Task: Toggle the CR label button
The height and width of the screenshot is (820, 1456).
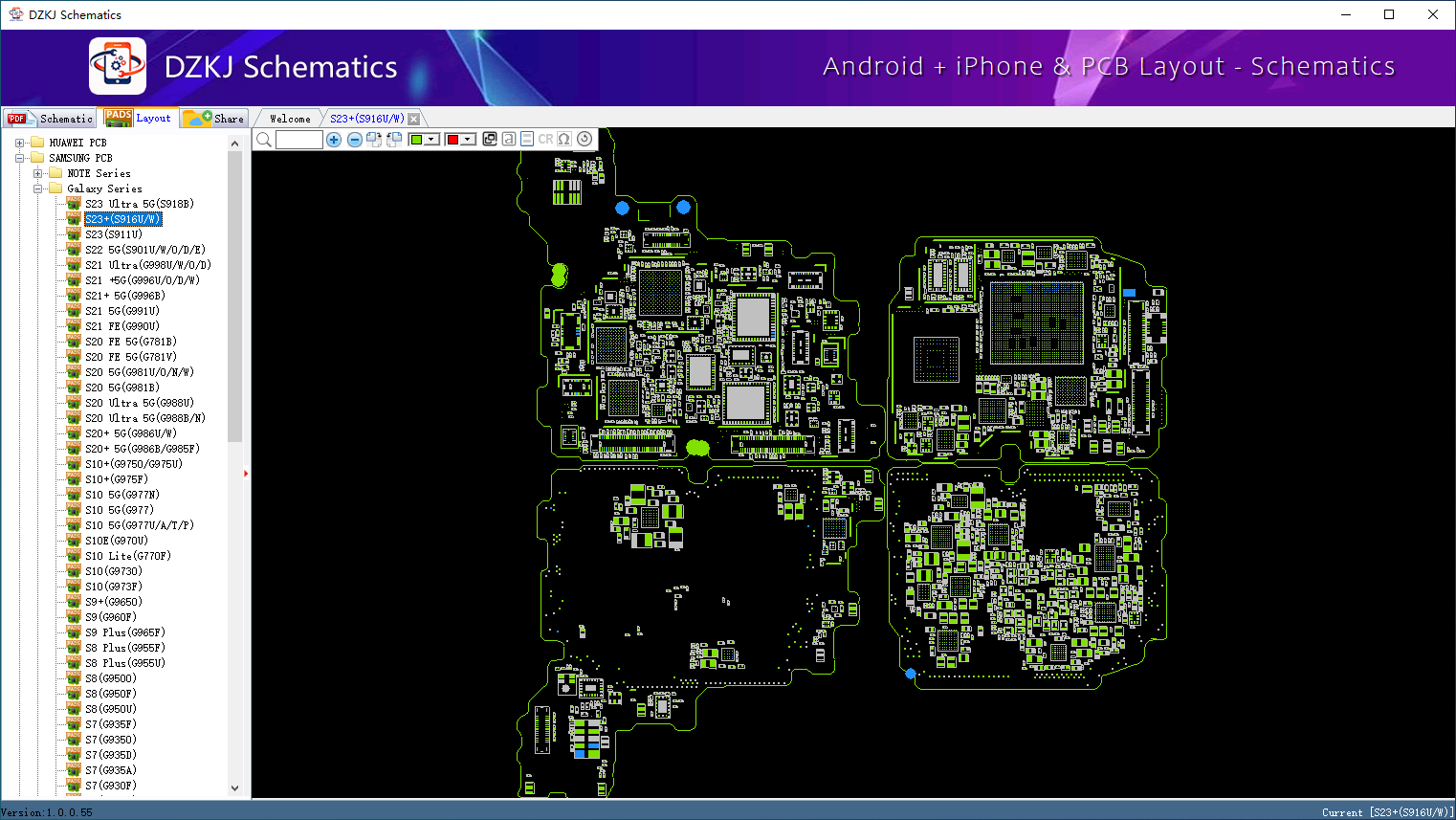Action: click(x=545, y=140)
